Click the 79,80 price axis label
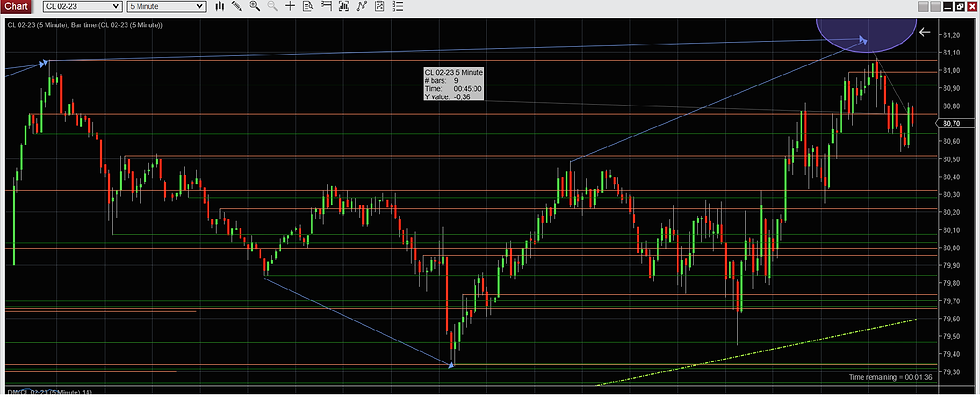Screen dimensions: 980x399 click(x=951, y=283)
